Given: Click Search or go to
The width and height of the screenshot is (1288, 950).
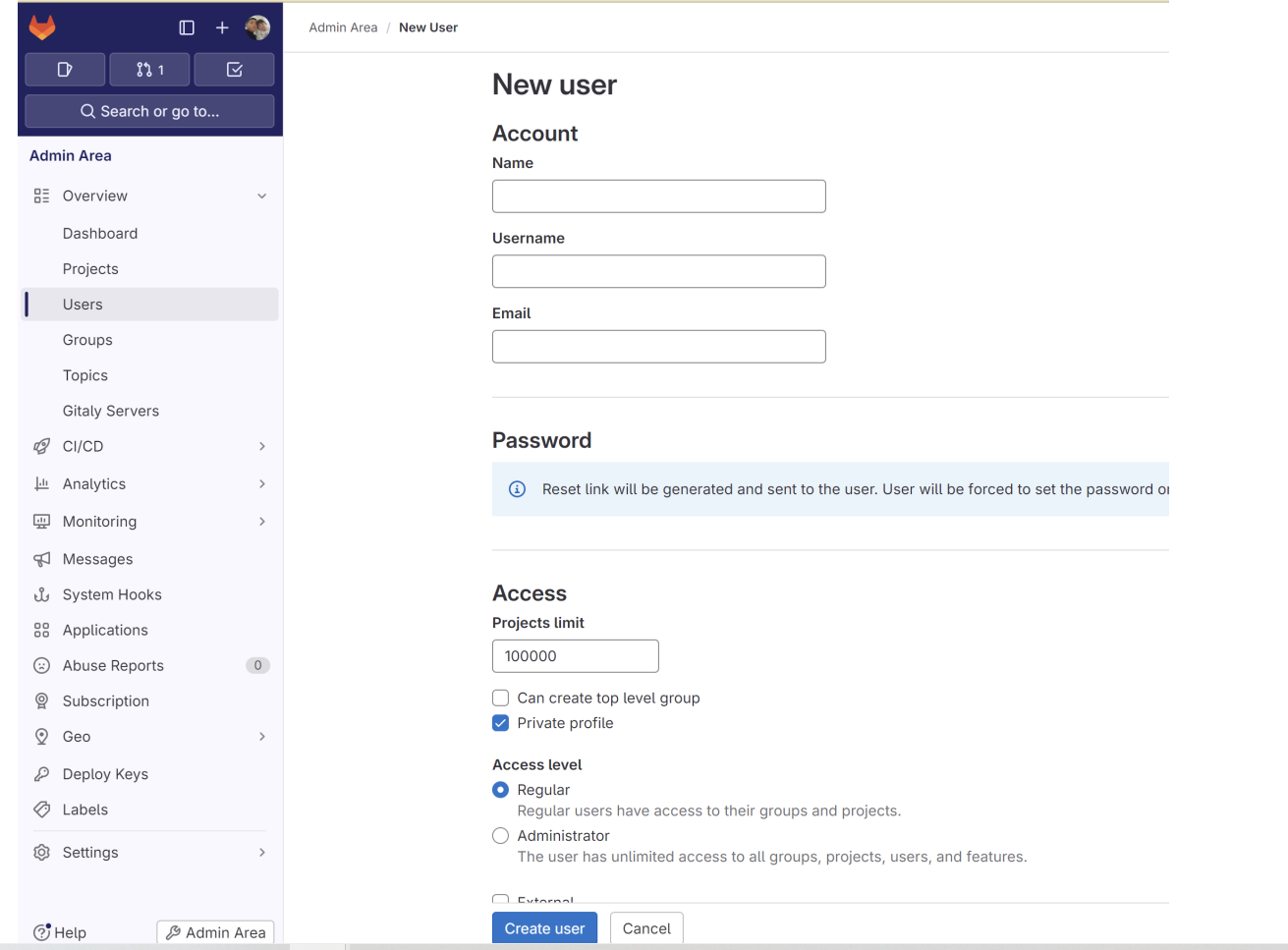Looking at the screenshot, I should coord(149,111).
